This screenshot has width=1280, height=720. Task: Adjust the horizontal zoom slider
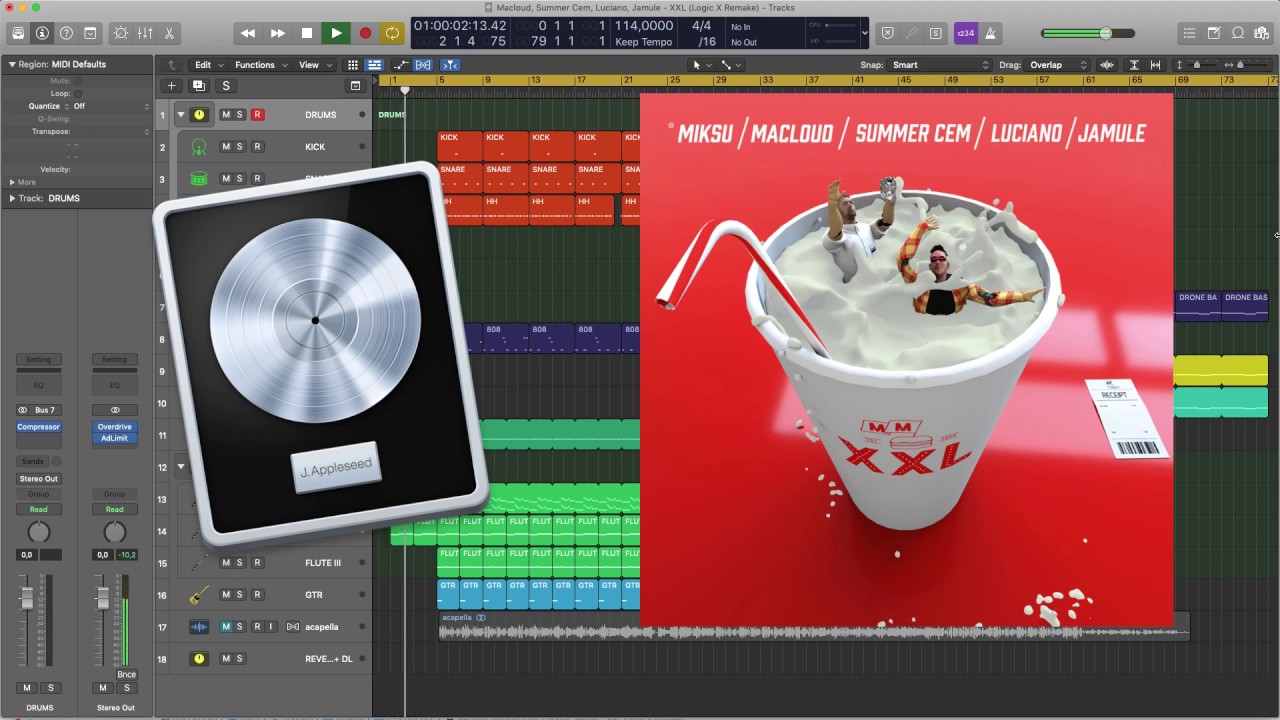(x=1241, y=65)
